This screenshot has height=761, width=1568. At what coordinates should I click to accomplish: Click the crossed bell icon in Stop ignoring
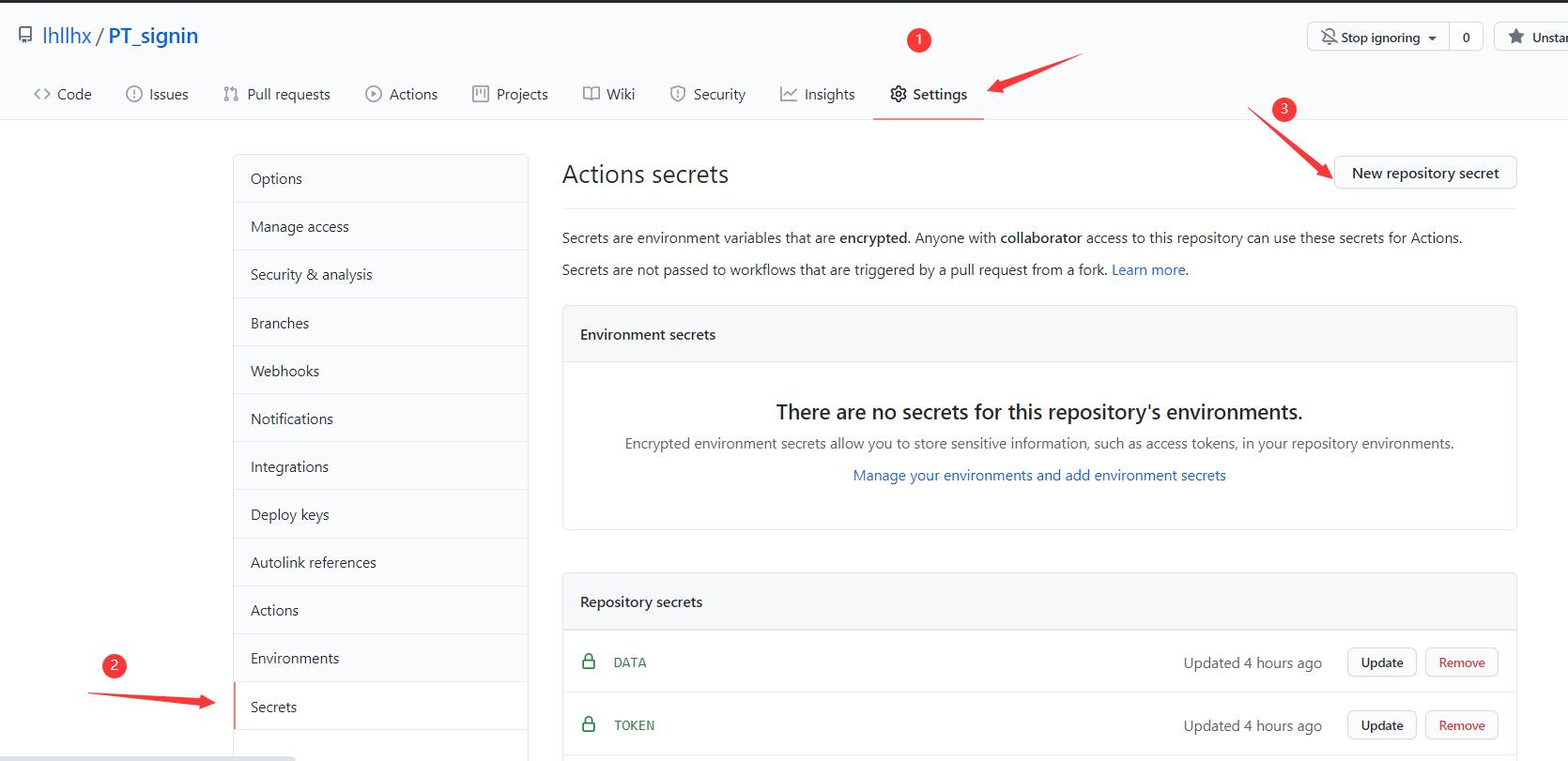1329,37
